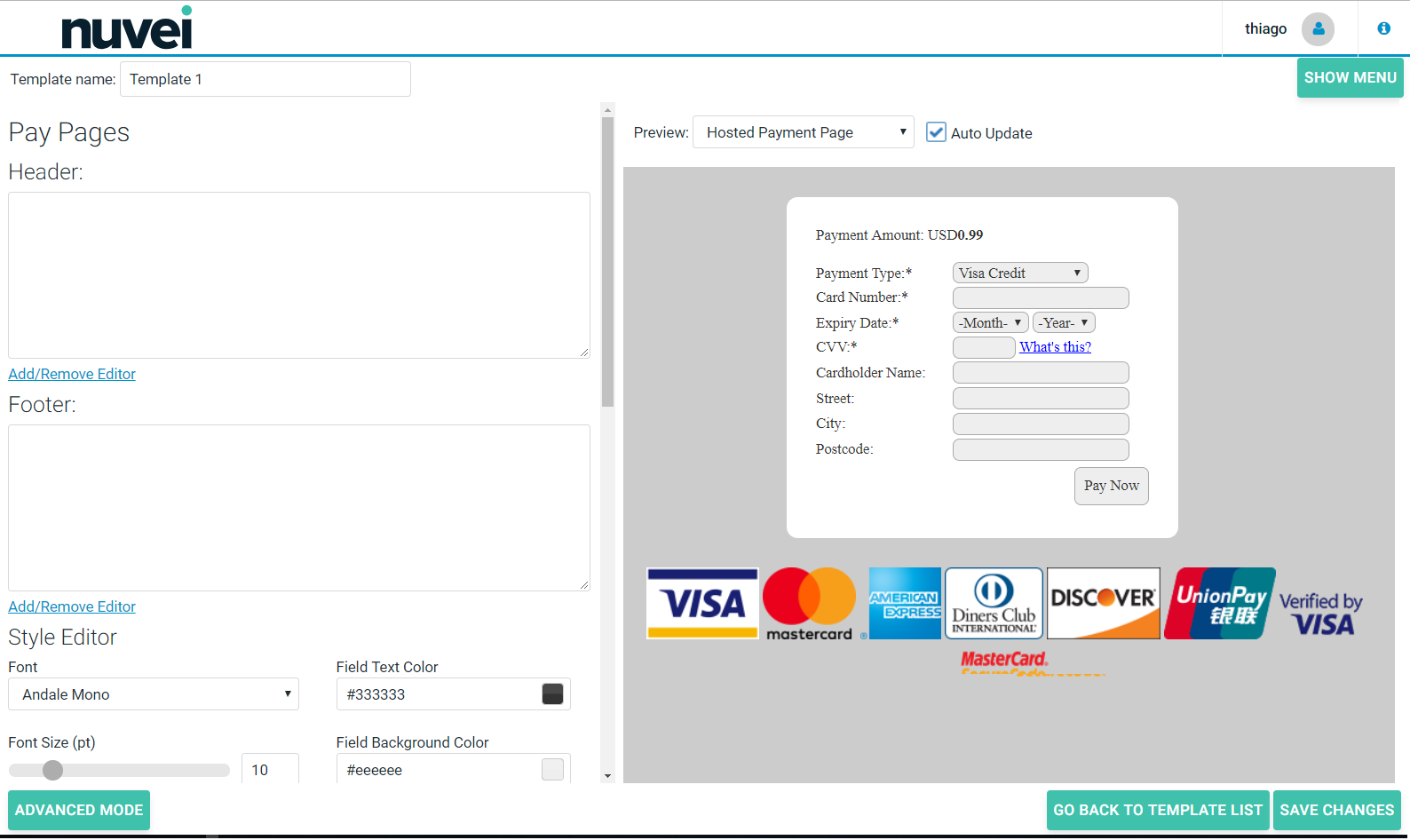Click inside the Header text area
The height and width of the screenshot is (840, 1410).
299,275
